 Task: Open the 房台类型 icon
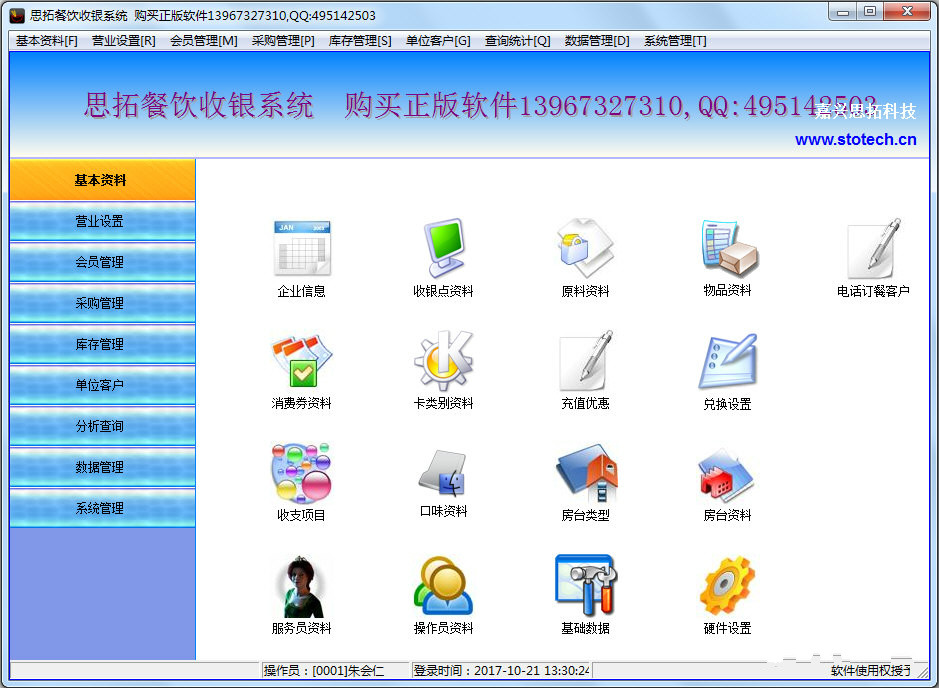click(x=586, y=472)
